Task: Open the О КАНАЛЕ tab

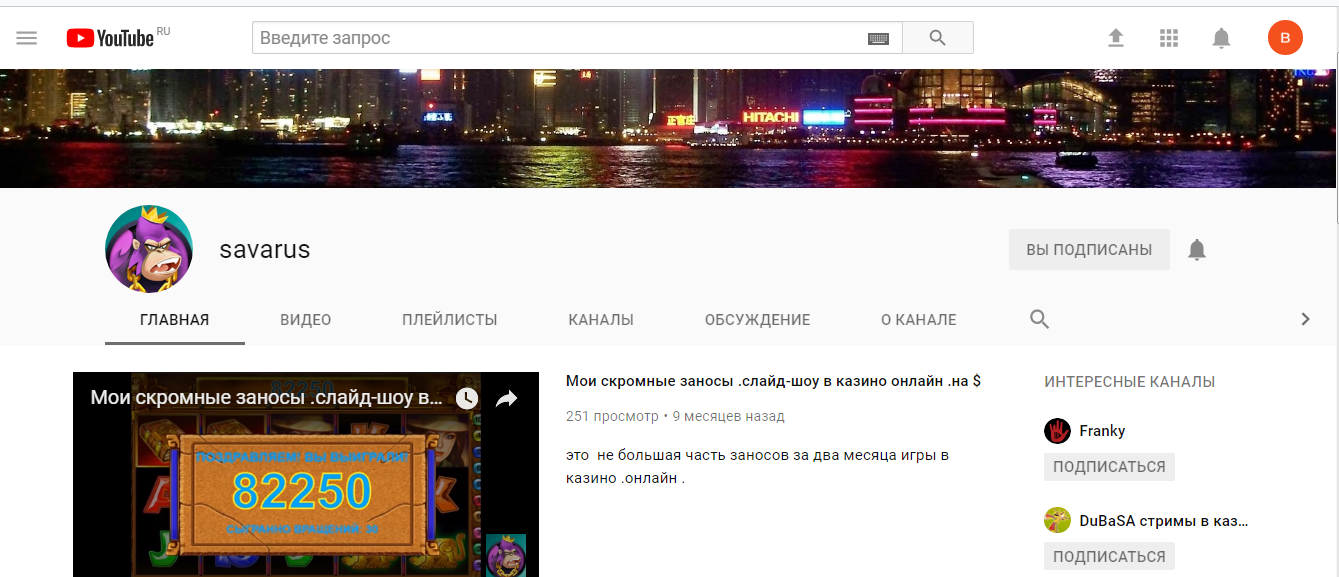Action: 919,320
